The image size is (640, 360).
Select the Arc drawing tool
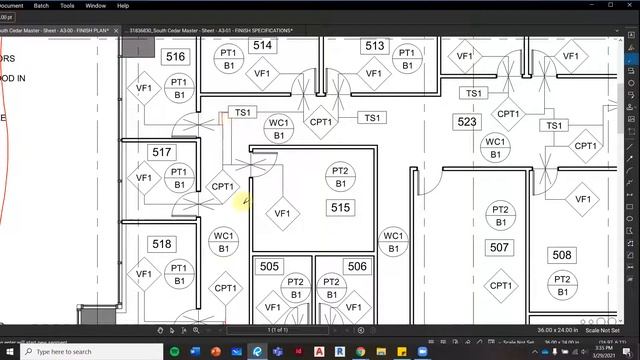[x=630, y=171]
